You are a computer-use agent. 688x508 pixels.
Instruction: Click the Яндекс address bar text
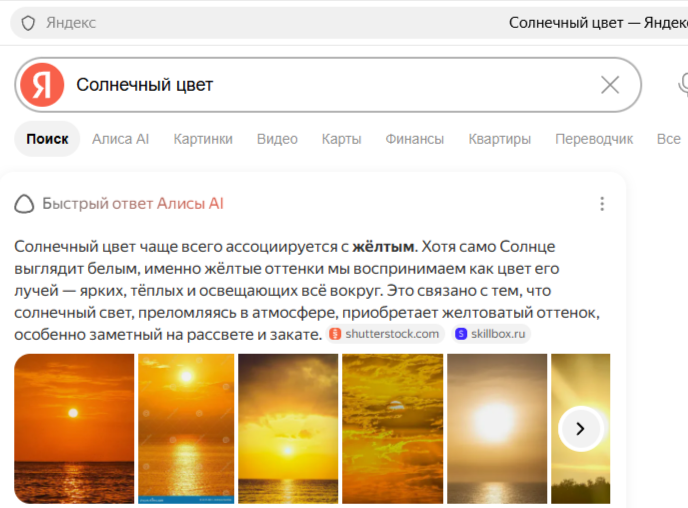click(71, 23)
